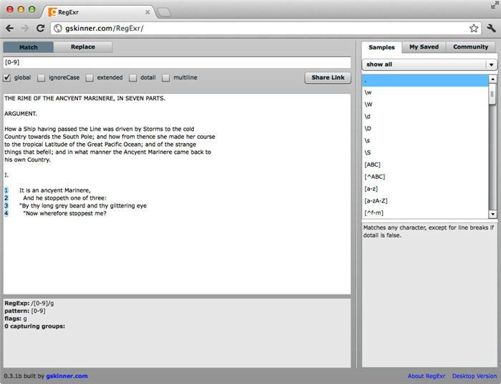501x384 pixels.
Task: Click the samples list scroll-up arrow
Action: pyautogui.click(x=492, y=79)
